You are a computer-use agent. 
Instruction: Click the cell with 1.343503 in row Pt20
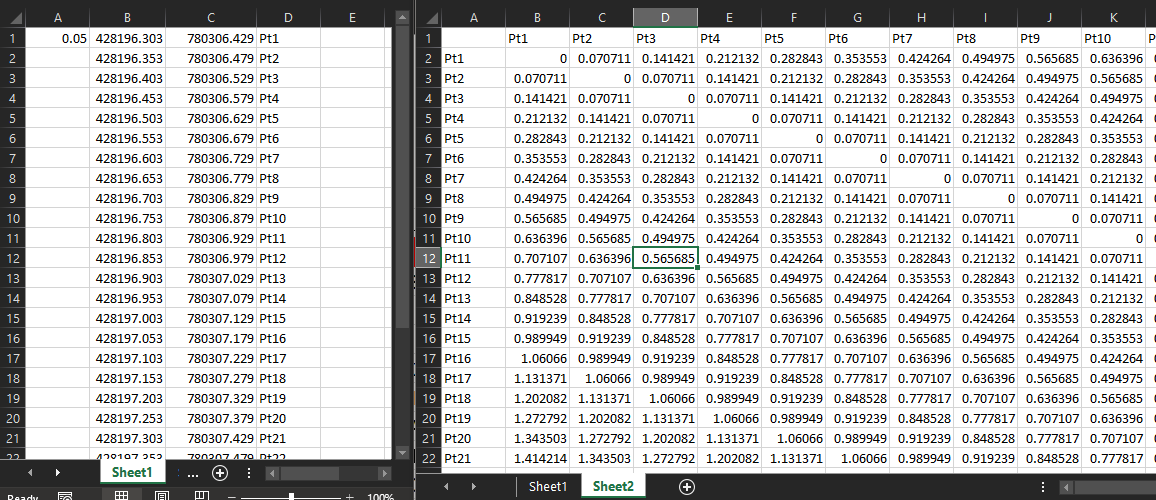(537, 438)
